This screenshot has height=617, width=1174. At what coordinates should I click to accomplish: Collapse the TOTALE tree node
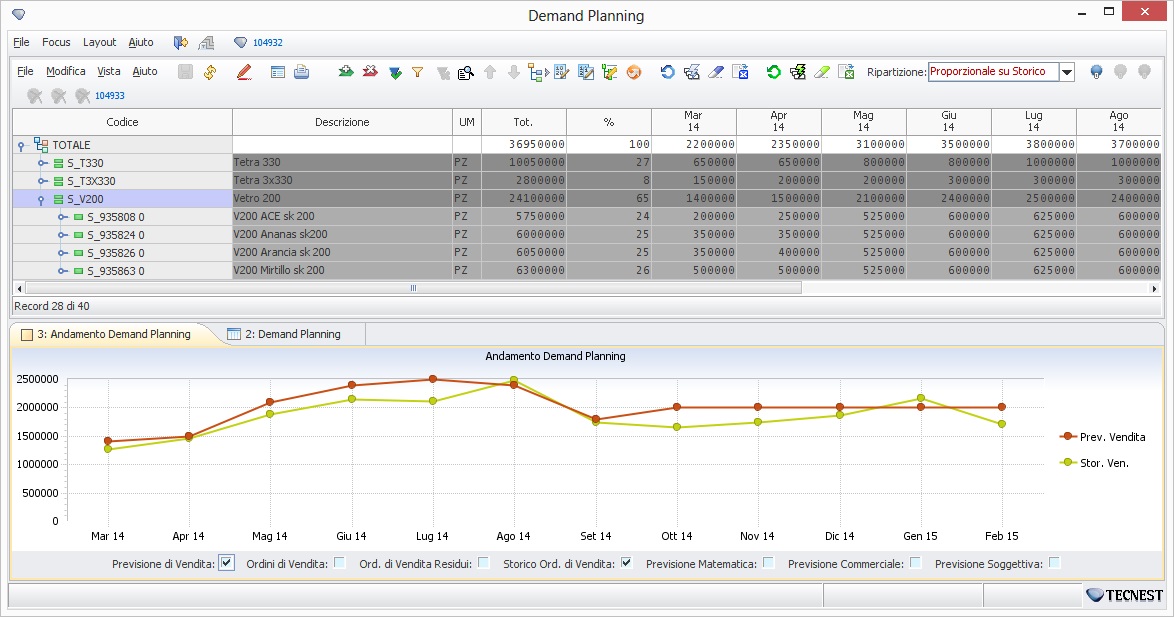point(21,146)
